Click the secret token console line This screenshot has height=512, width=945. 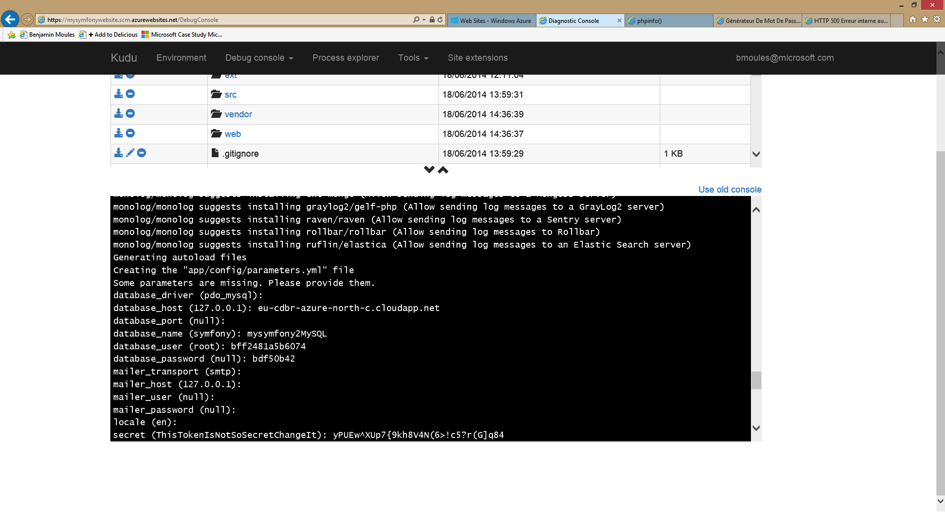pos(308,435)
